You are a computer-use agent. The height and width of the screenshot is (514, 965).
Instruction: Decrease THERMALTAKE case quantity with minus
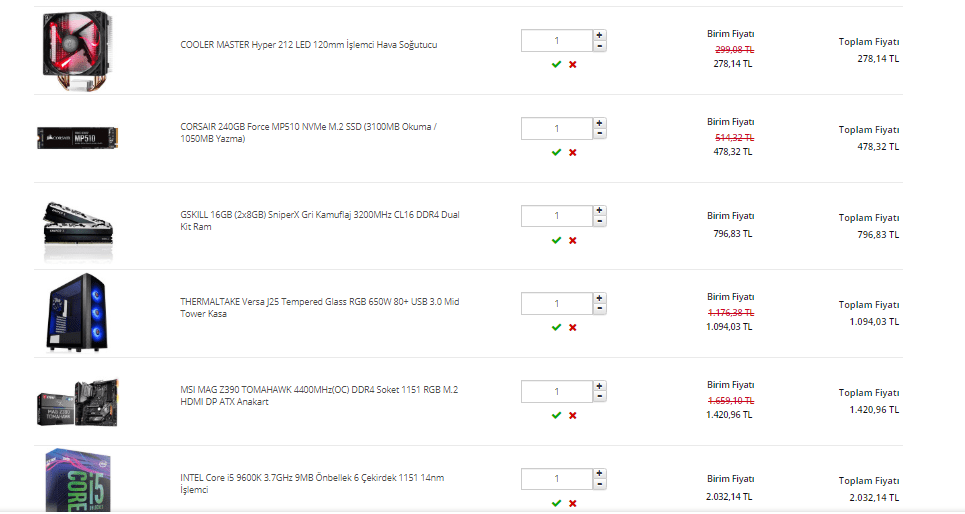[599, 309]
